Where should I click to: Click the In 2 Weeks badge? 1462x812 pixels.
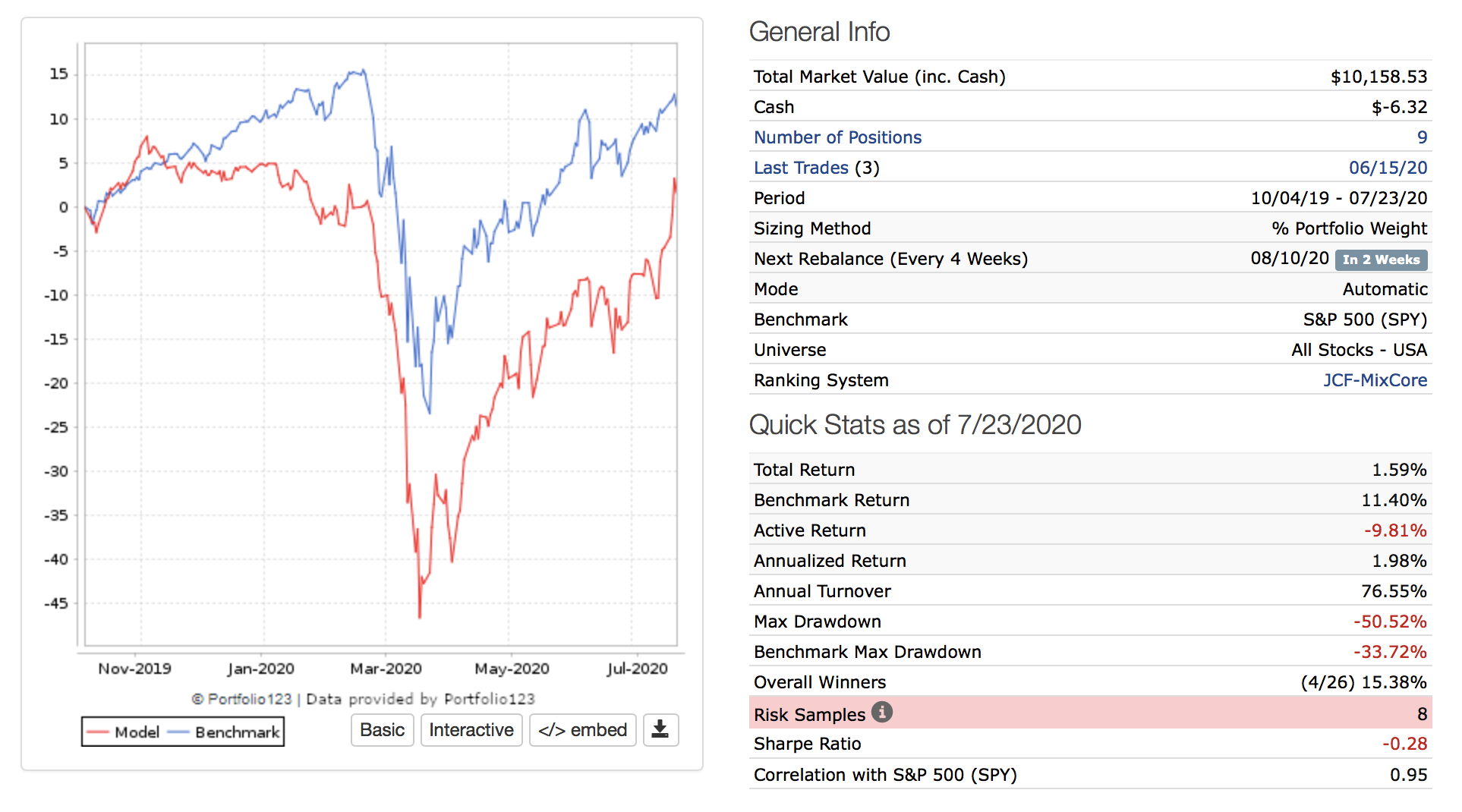(1381, 260)
